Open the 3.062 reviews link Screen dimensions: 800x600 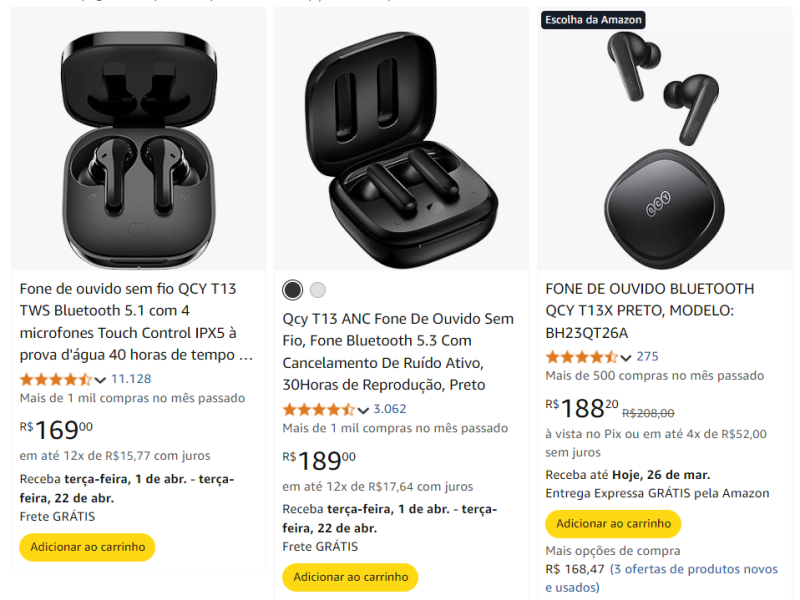390,409
